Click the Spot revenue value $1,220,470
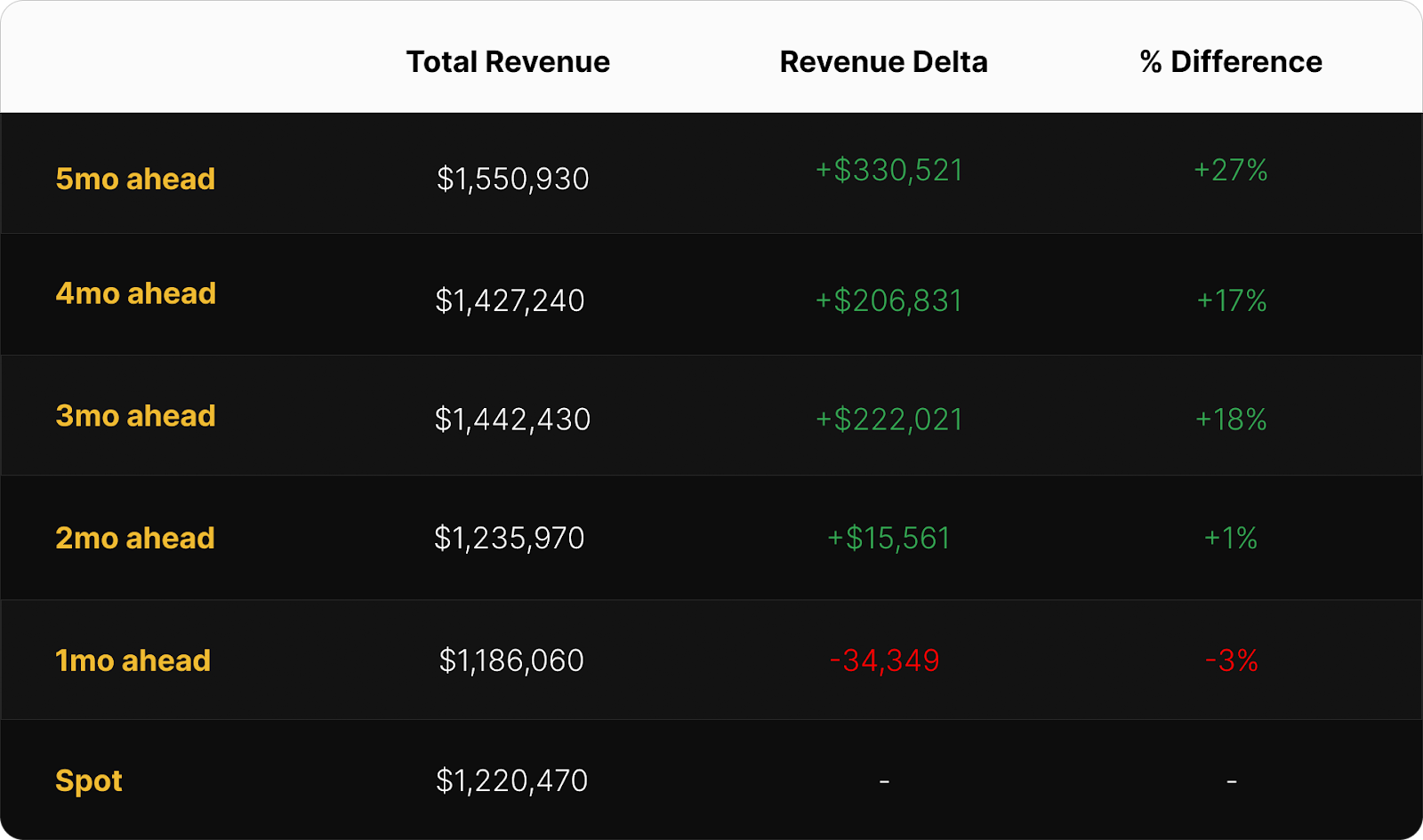Screen dimensions: 1423x840 tap(511, 781)
